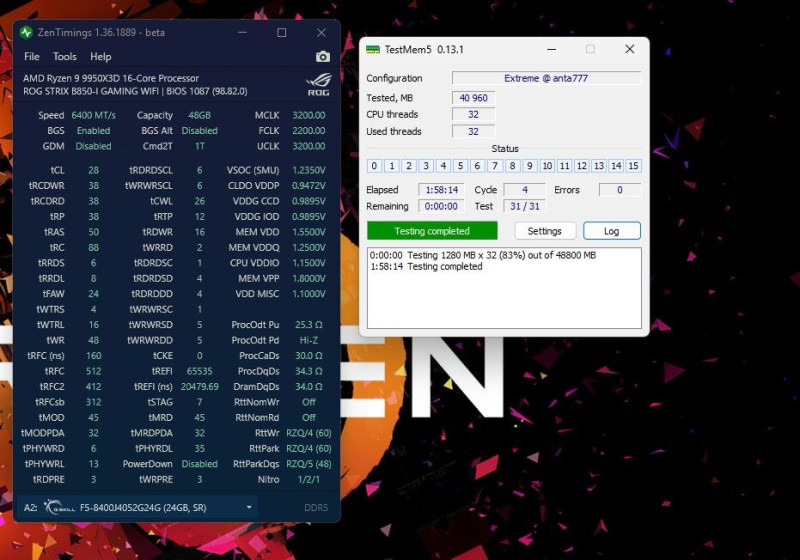Click the VSOC (SMU) value 1.2350V
Screen dimensions: 800x560
point(309,170)
